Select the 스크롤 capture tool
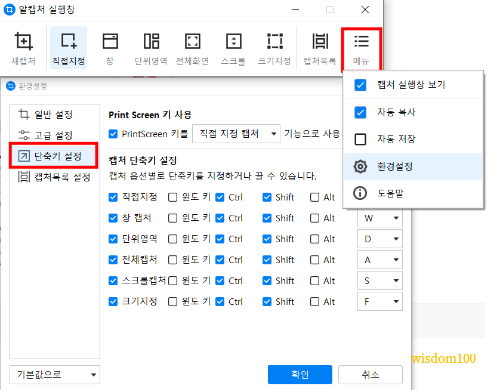 233,48
